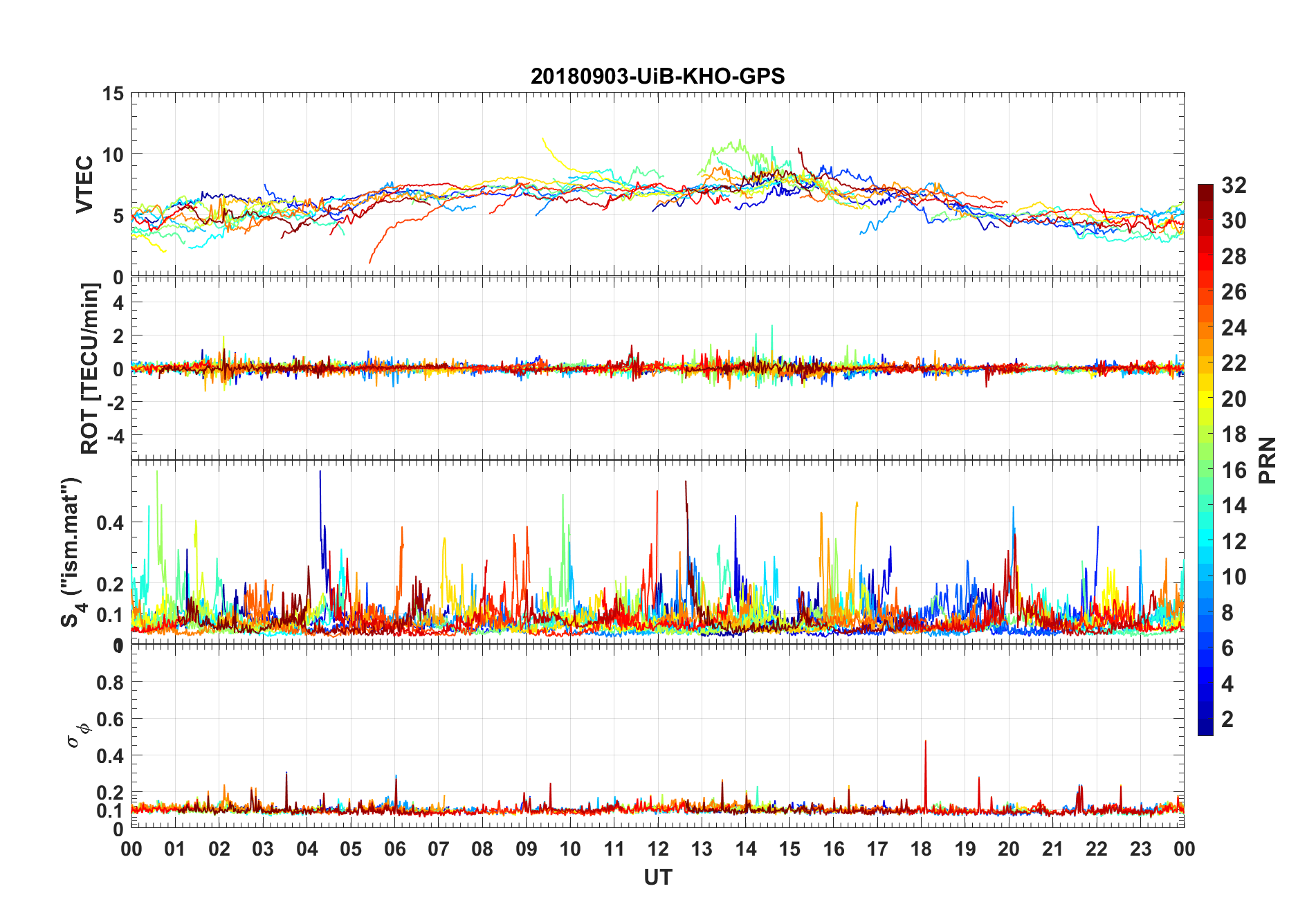This screenshot has width=1316, height=920.
Task: Click the 01 hour tick on UT axis
Action: 175,849
